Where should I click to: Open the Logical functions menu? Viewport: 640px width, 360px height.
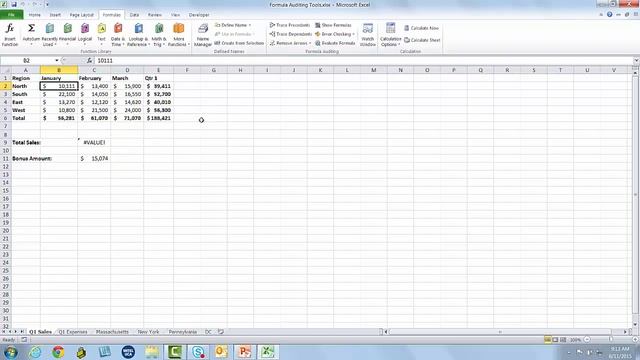(x=84, y=35)
